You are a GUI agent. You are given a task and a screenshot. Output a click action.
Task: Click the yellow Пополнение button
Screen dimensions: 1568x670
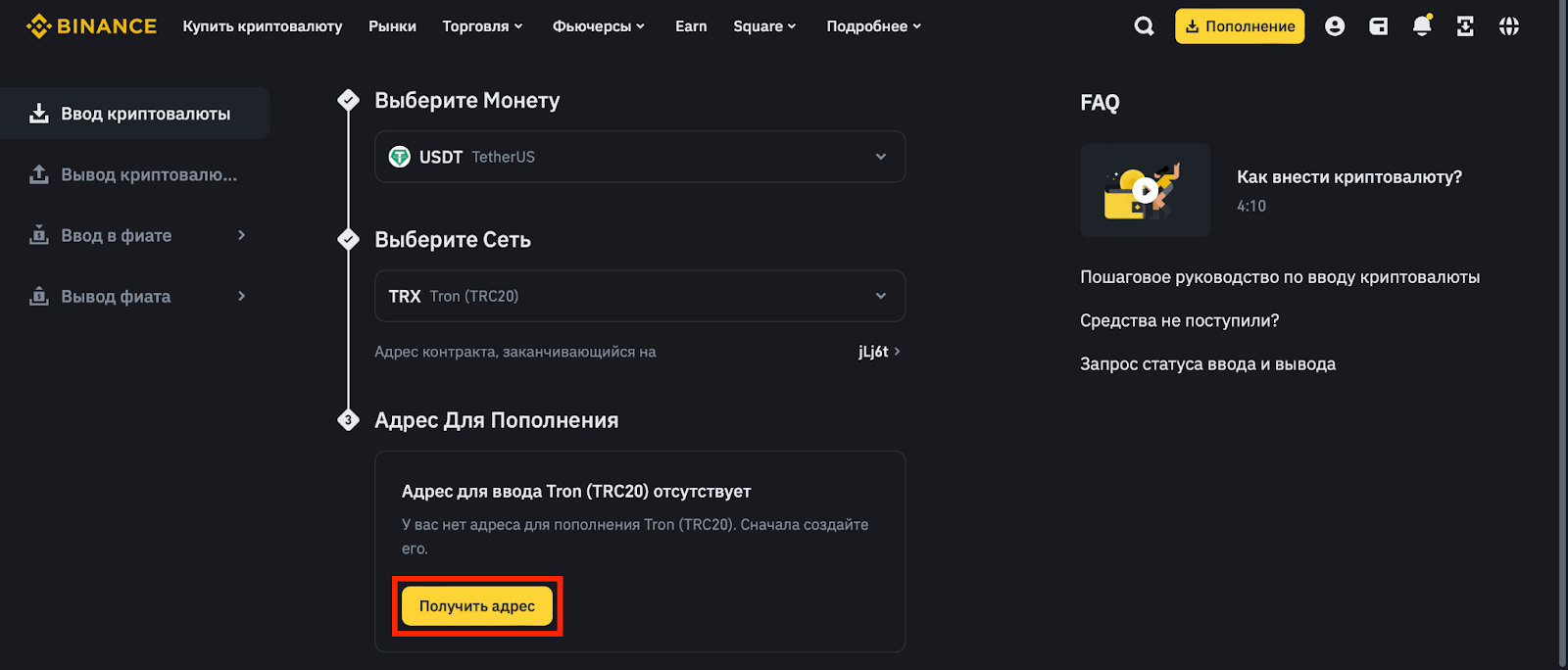[x=1240, y=26]
